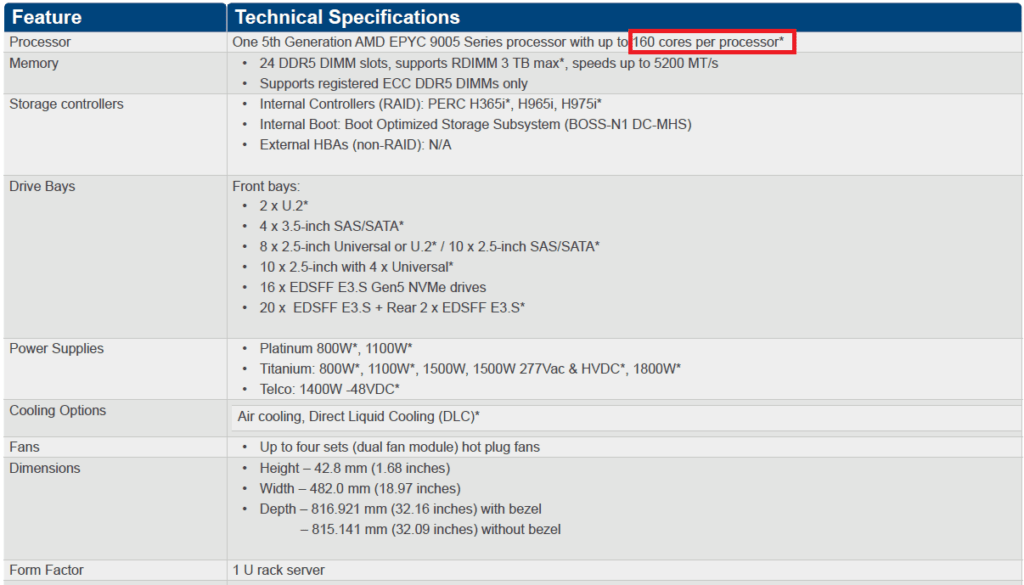Image resolution: width=1024 pixels, height=585 pixels.
Task: Click the '2 x U.2*' entry
Action: pos(283,206)
